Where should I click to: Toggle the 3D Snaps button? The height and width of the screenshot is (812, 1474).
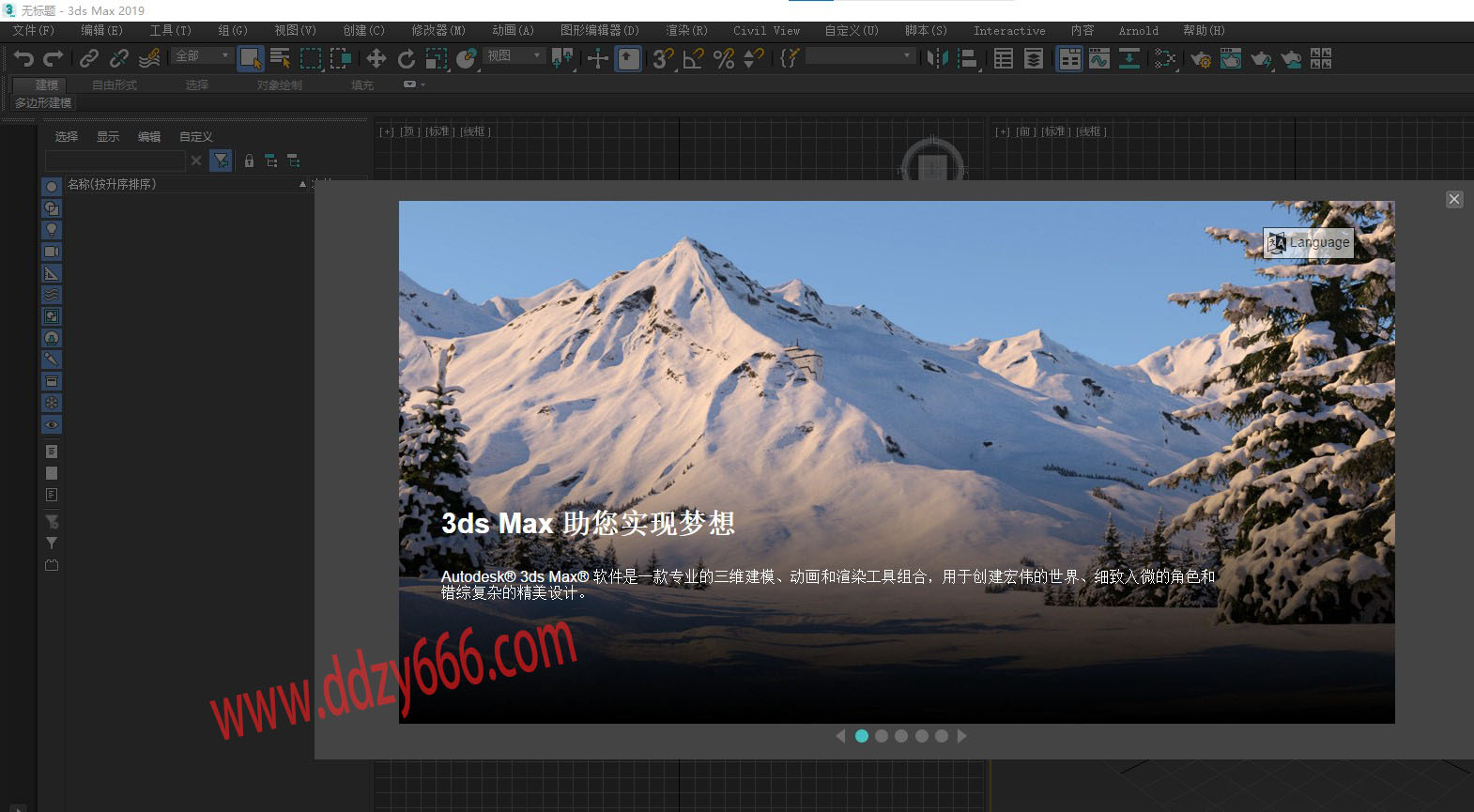pyautogui.click(x=664, y=59)
